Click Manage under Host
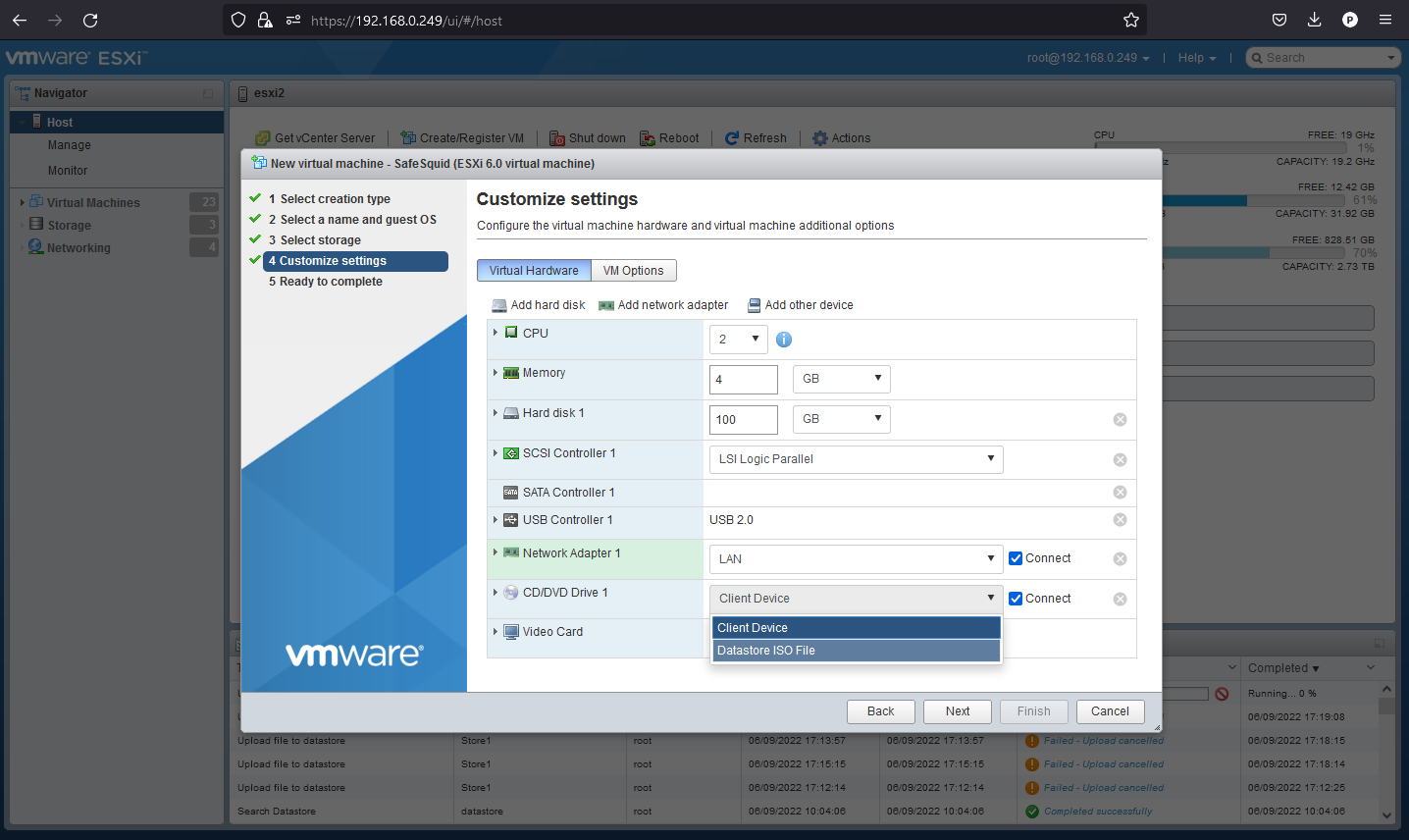The image size is (1409, 840). point(69,145)
